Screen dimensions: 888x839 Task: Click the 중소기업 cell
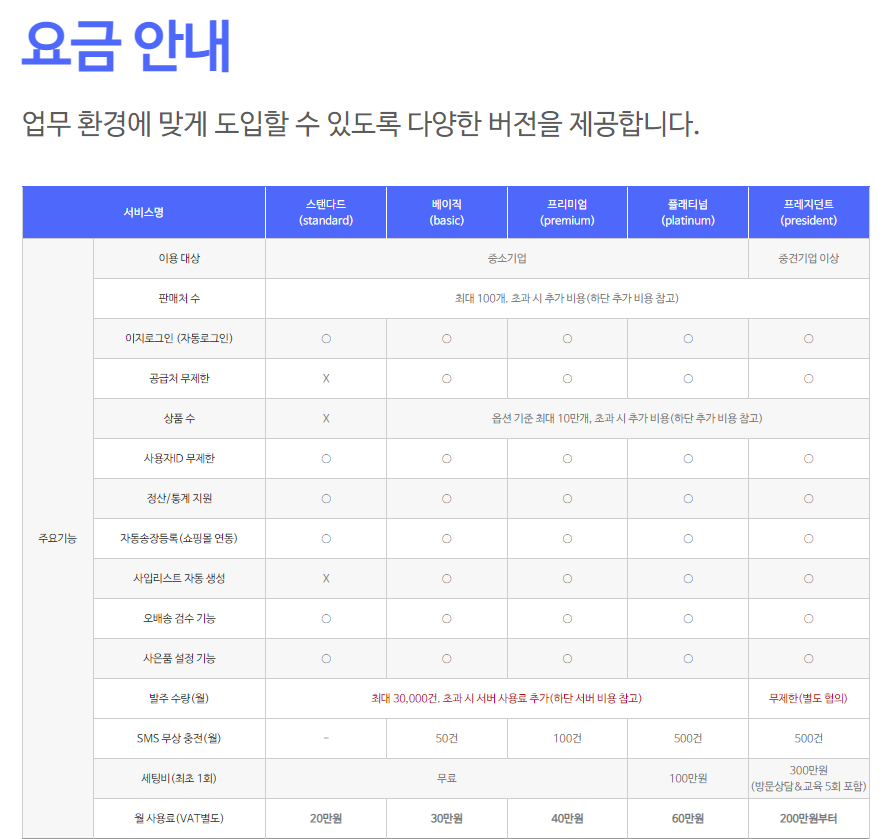(507, 258)
